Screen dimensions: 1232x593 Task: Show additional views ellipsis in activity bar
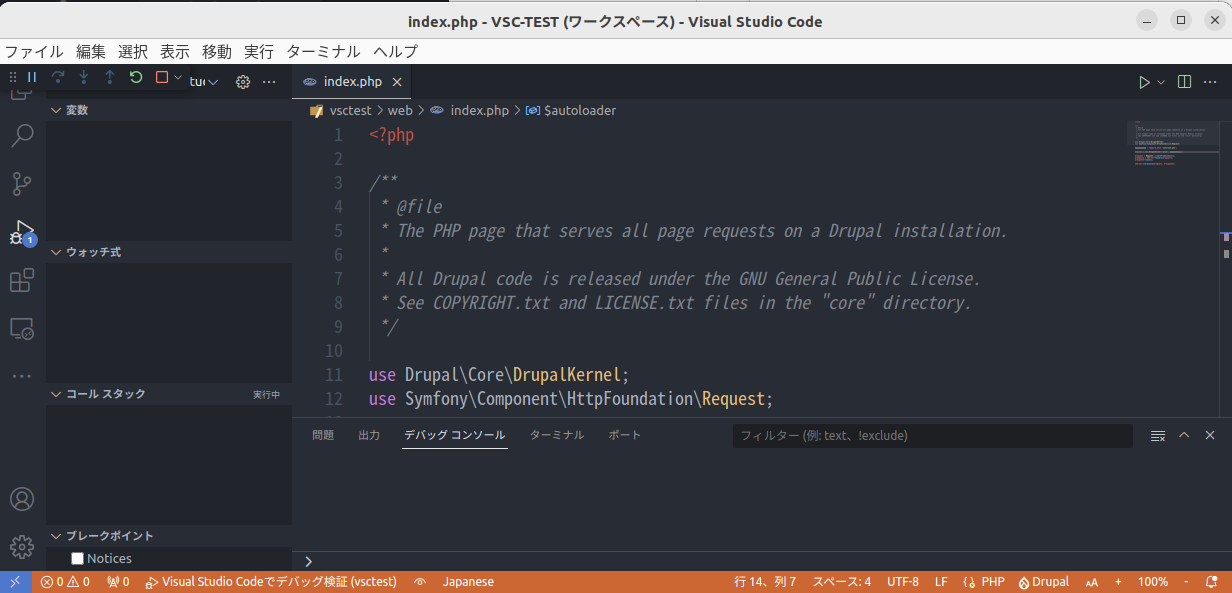tap(22, 376)
